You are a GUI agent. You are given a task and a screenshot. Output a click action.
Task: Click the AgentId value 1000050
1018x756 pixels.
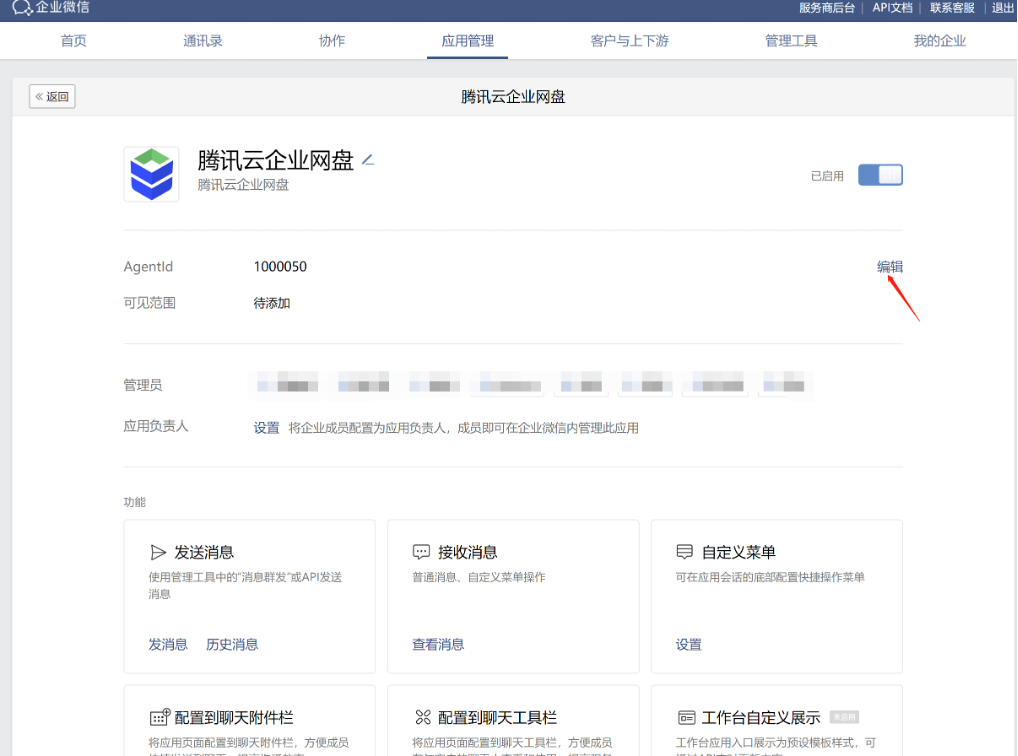tap(280, 266)
